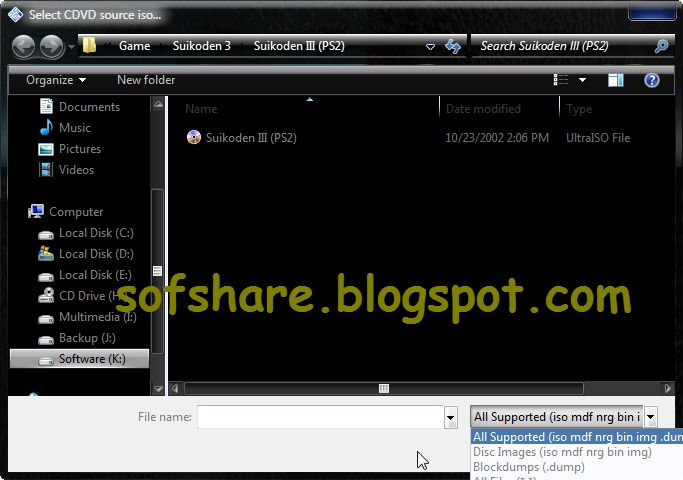Click navigation pane scroll down arrow

point(158,389)
